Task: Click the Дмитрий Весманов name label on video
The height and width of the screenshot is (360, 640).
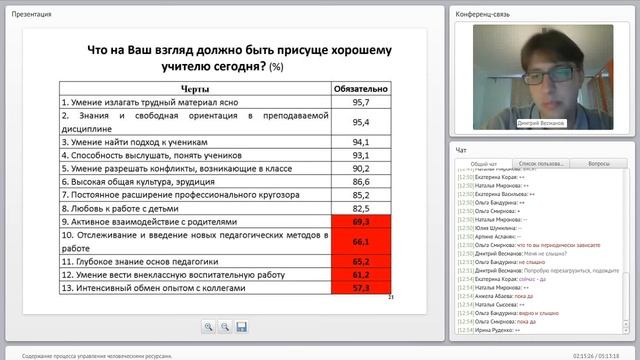Action: point(541,123)
